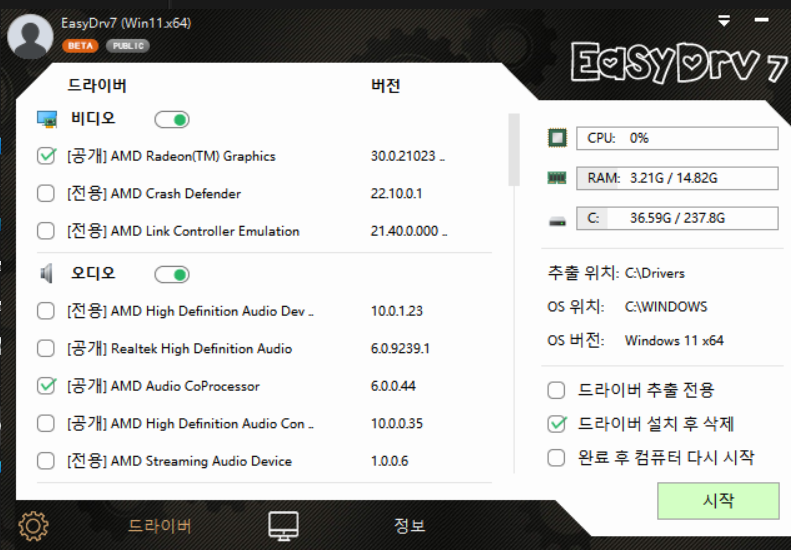791x550 pixels.
Task: Enable 드라이버 추출 전용 option
Action: [556, 390]
